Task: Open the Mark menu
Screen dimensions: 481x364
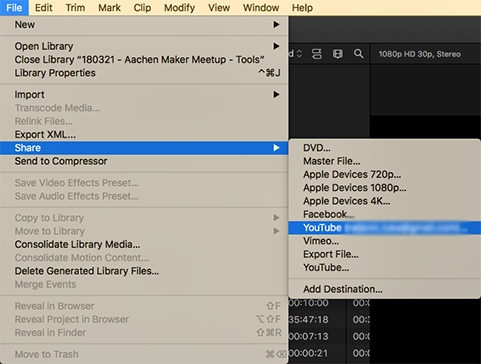Action: [x=109, y=8]
